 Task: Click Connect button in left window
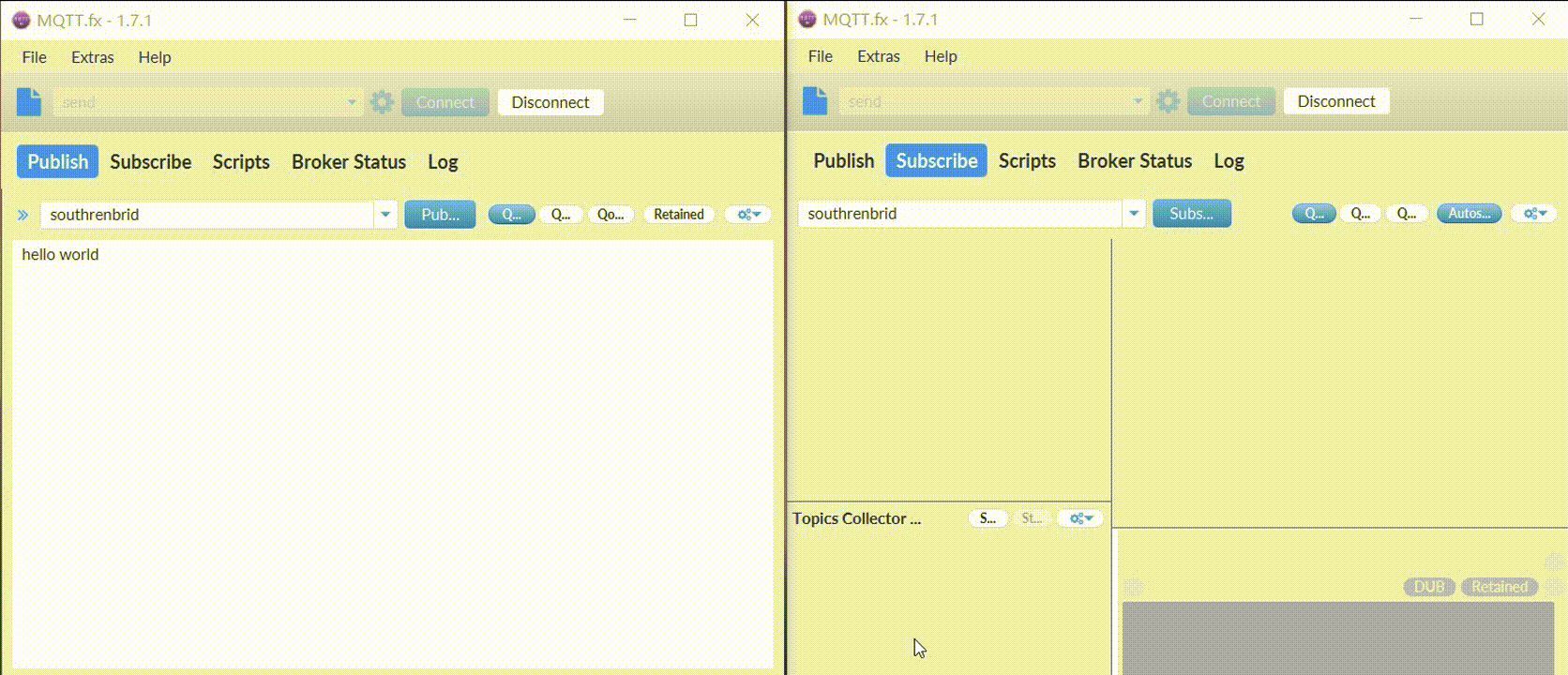445,102
